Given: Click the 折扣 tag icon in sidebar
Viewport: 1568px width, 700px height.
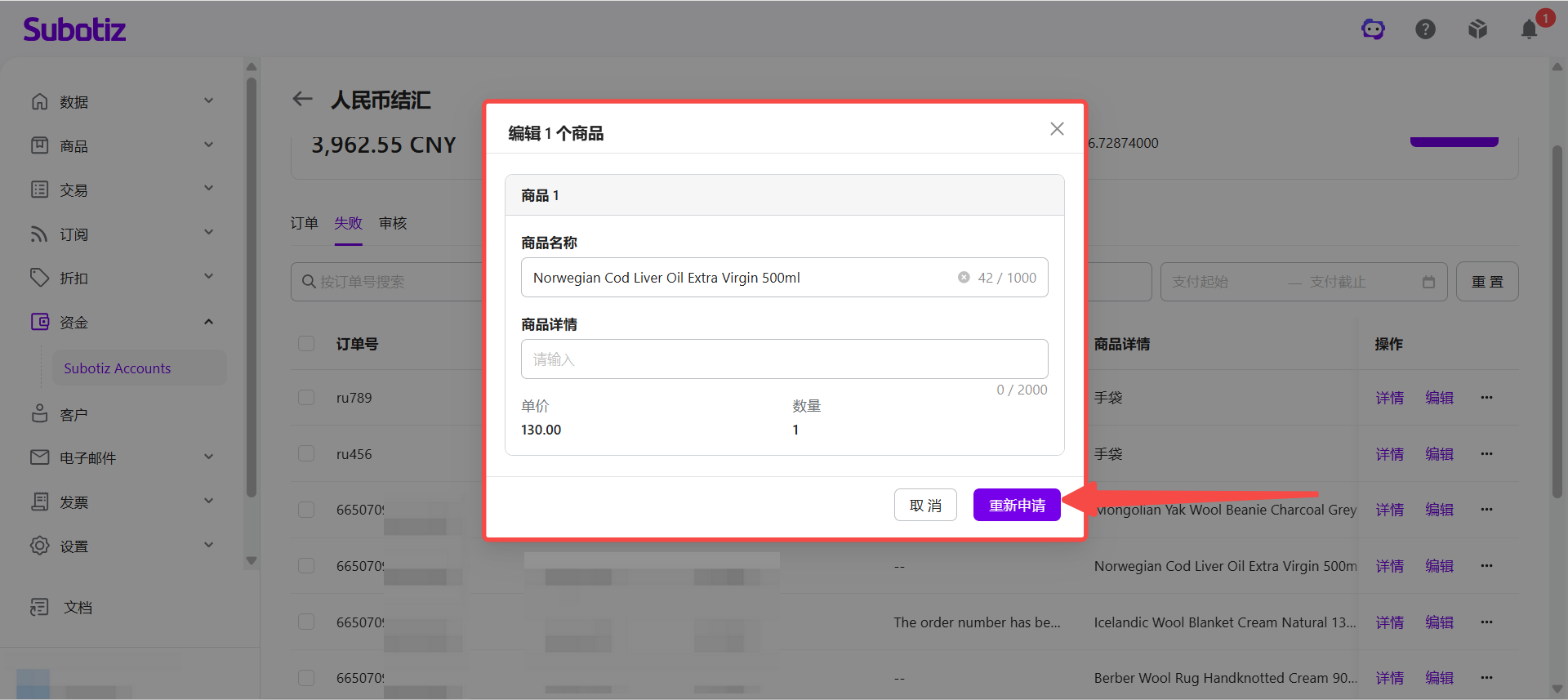Looking at the screenshot, I should (x=39, y=278).
